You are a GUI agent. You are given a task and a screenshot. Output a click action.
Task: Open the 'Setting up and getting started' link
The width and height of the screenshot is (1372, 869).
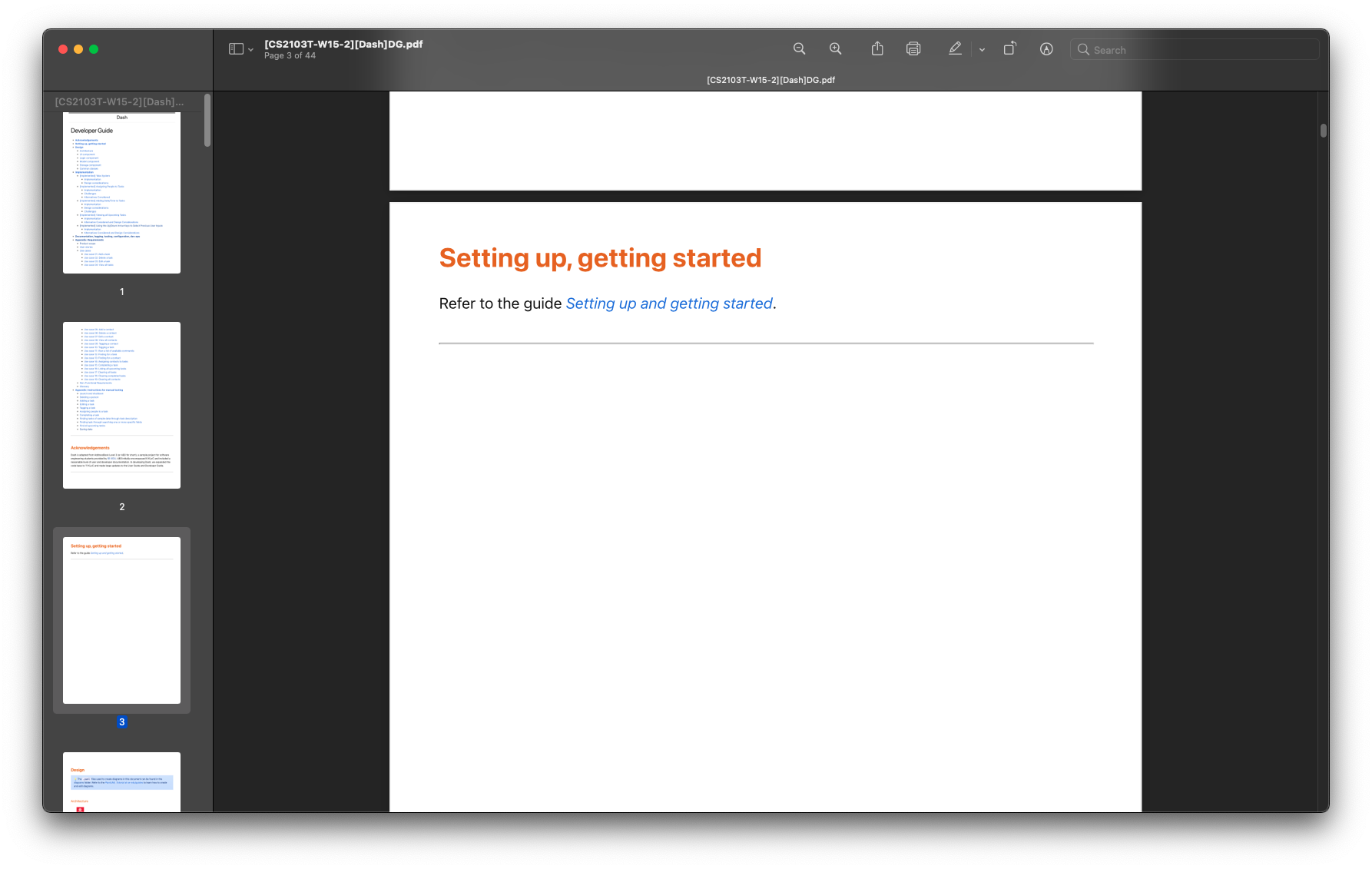pos(669,303)
